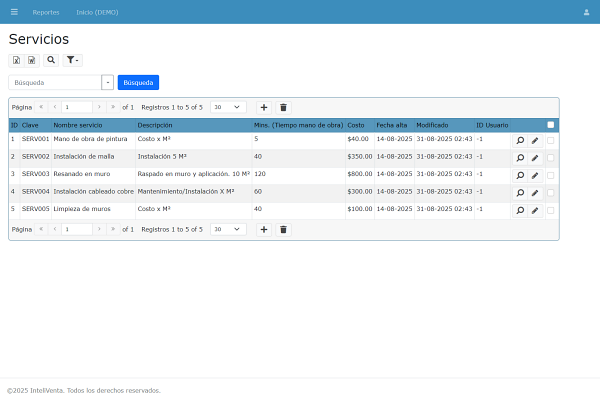The width and height of the screenshot is (600, 402).
Task: View details of service SERV001
Action: tap(520, 140)
